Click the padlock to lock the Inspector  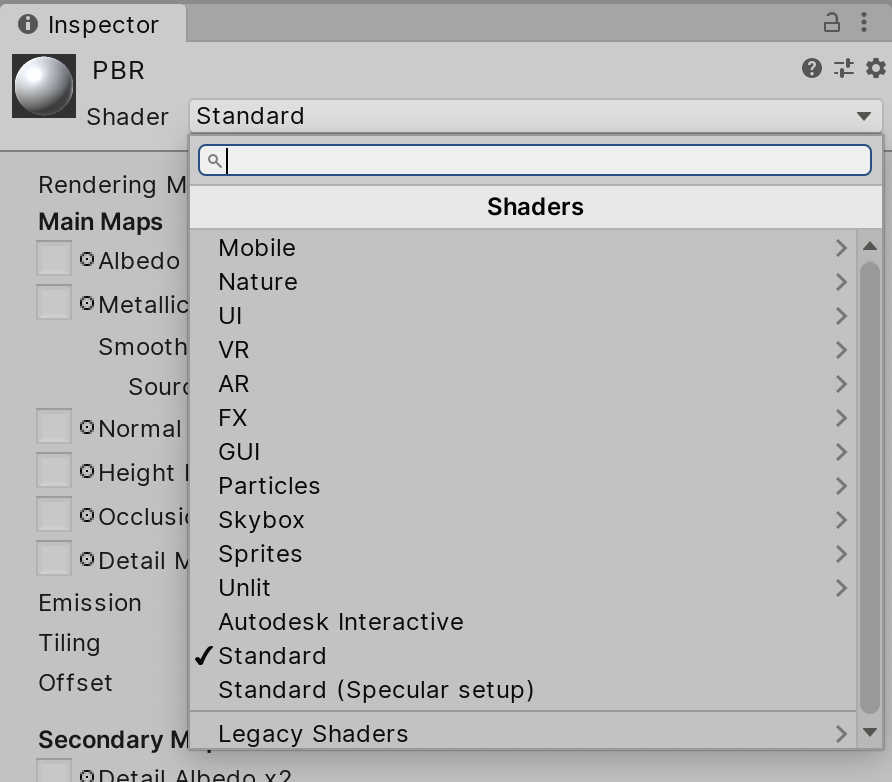coord(832,22)
